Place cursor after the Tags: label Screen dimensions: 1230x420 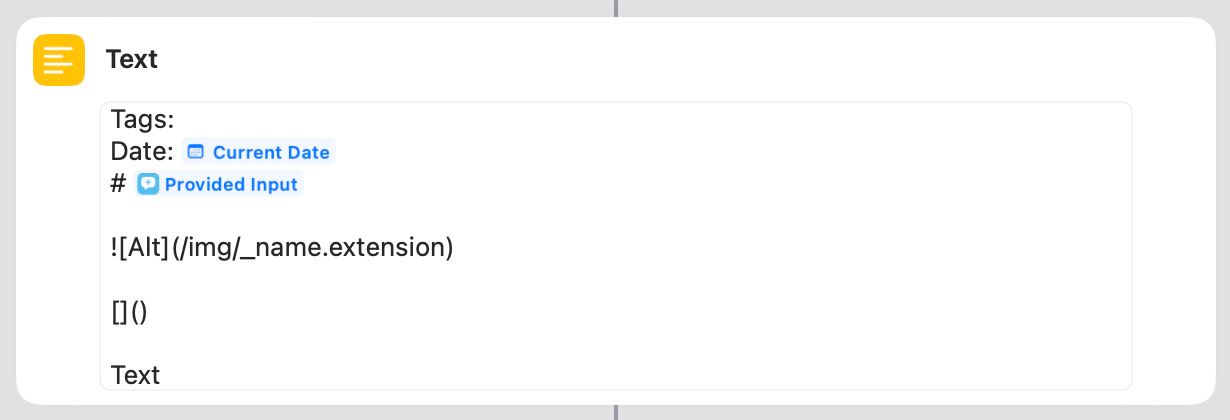[177, 121]
